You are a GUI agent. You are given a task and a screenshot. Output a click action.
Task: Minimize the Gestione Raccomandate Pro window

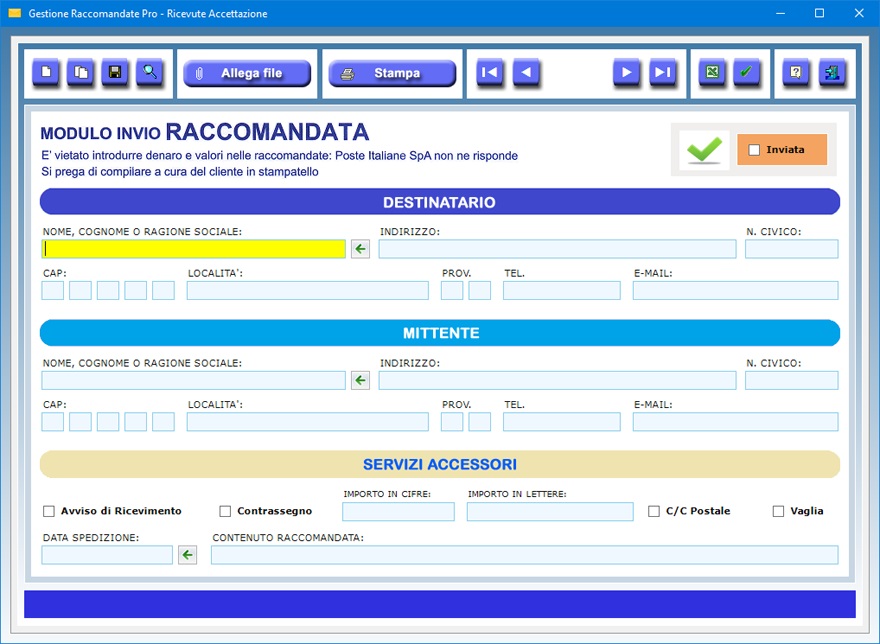coord(780,13)
